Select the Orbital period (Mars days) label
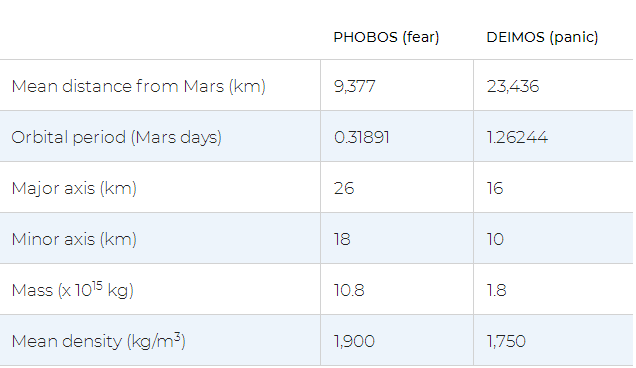Viewport: 636px width, 368px height. point(117,138)
